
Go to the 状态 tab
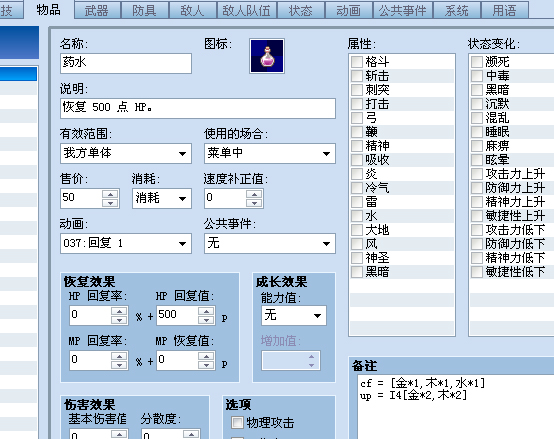point(301,11)
